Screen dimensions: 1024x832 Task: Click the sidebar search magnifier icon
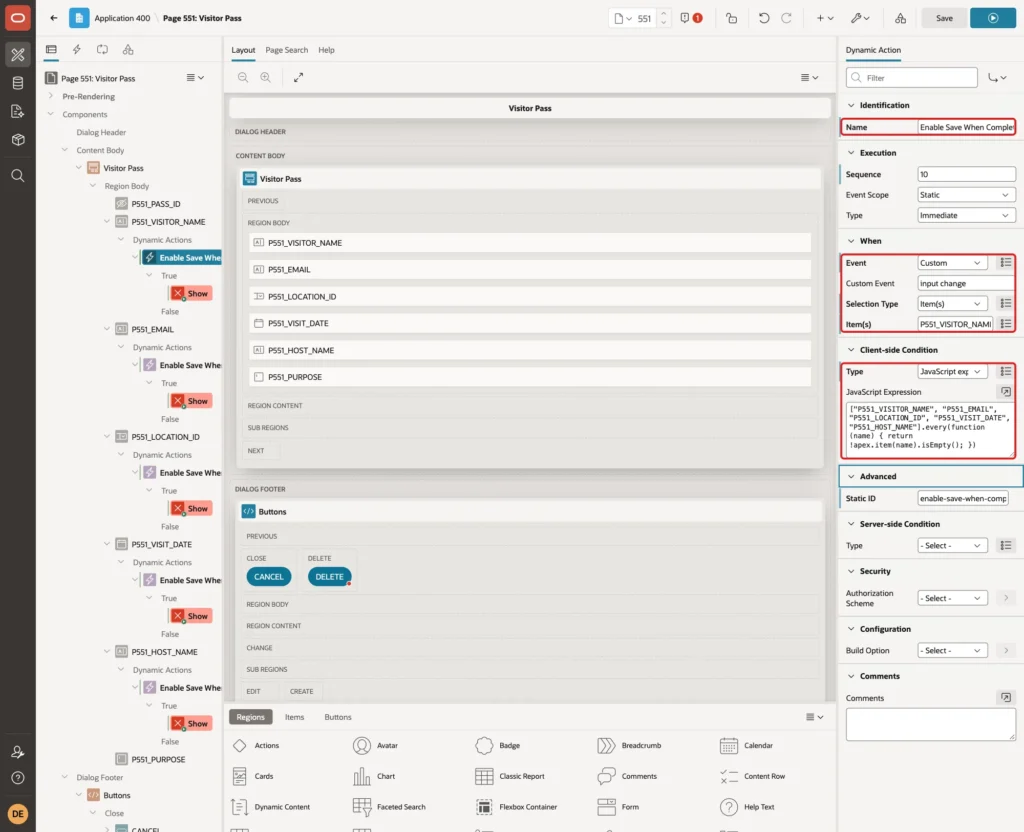[18, 176]
